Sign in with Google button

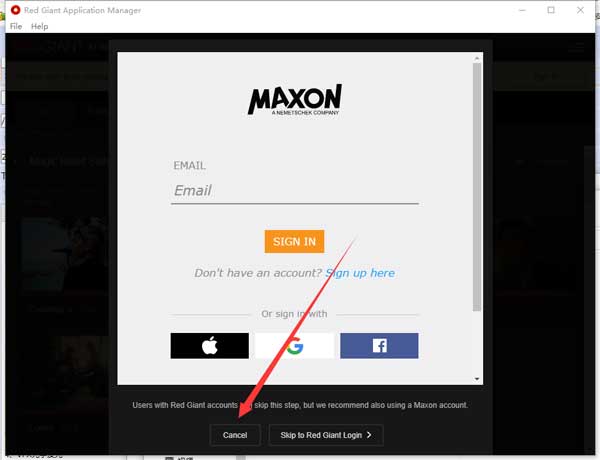(294, 346)
